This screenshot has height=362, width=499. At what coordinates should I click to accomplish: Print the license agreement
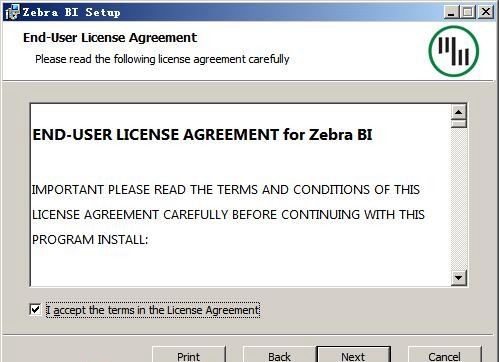click(x=189, y=355)
